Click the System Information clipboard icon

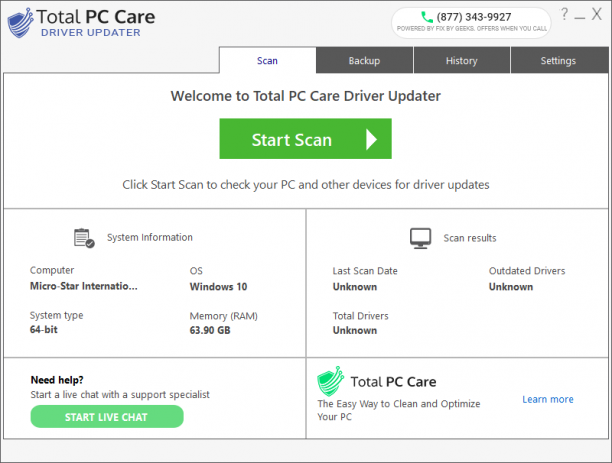[x=84, y=238]
